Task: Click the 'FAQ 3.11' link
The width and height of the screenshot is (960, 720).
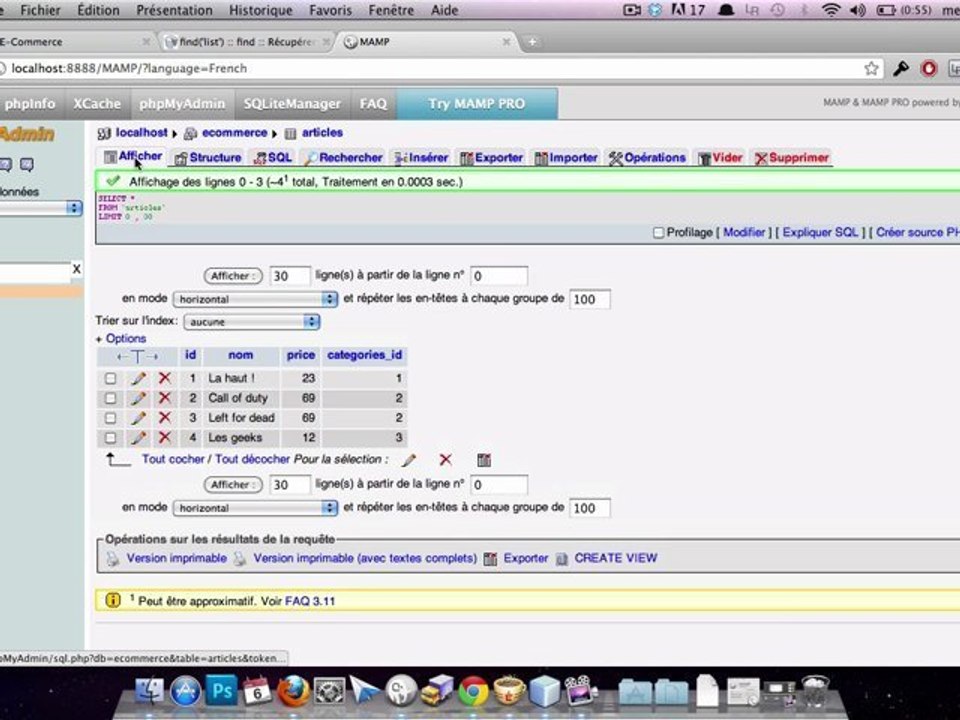Action: coord(310,601)
